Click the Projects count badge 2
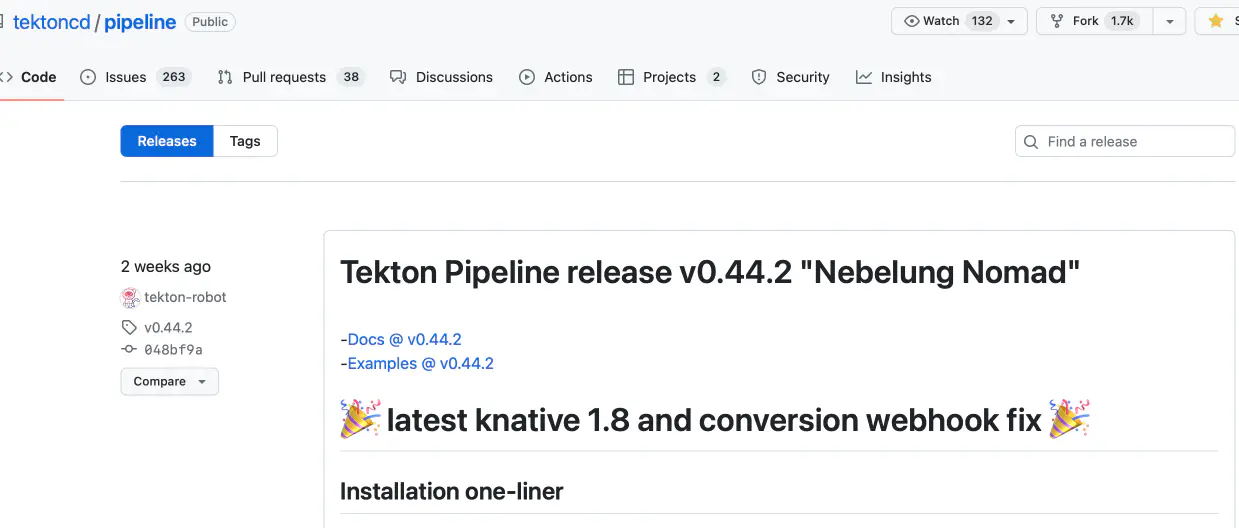This screenshot has width=1239, height=528. pyautogui.click(x=716, y=77)
